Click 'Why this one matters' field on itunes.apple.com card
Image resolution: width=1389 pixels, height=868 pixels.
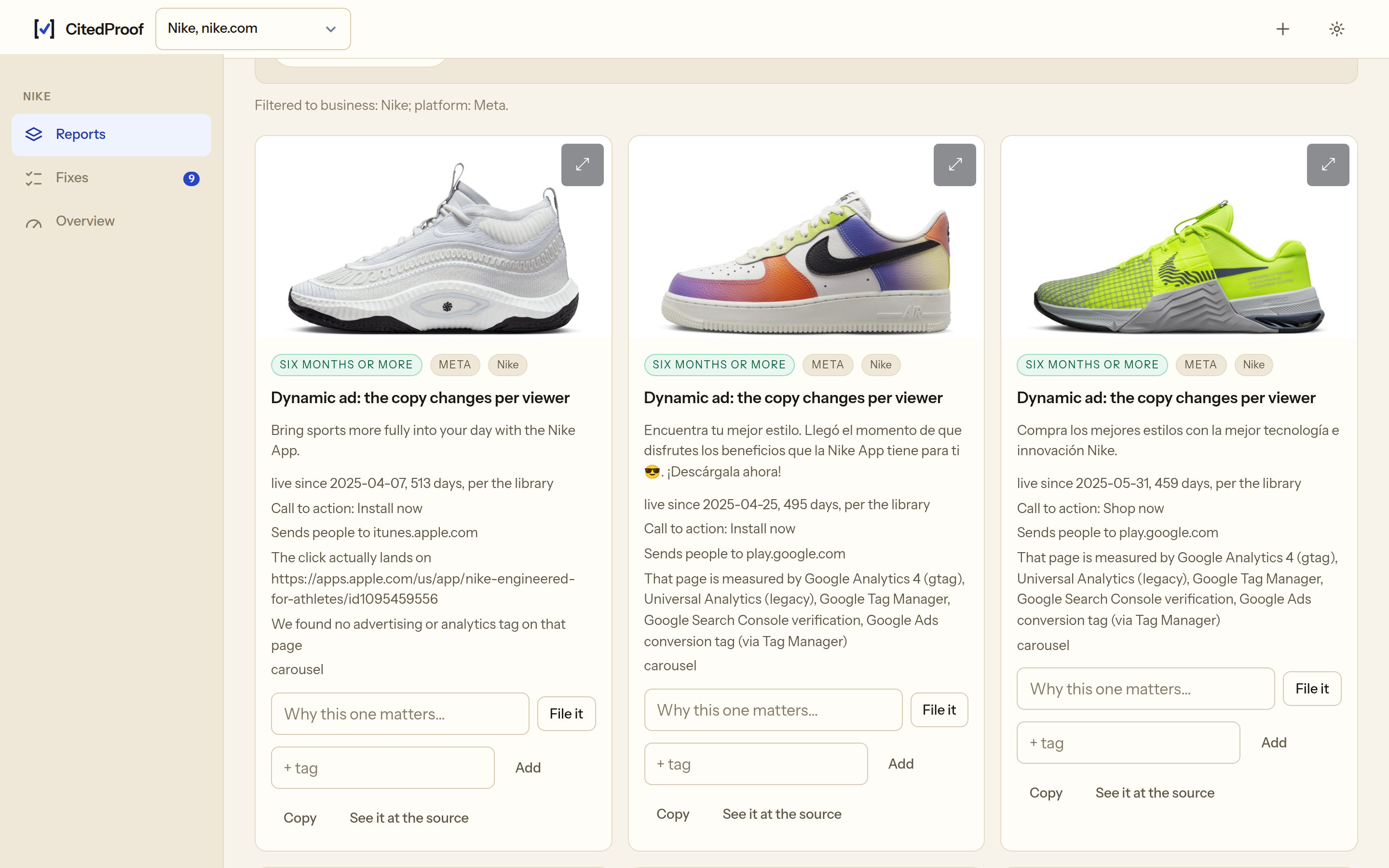coord(400,714)
